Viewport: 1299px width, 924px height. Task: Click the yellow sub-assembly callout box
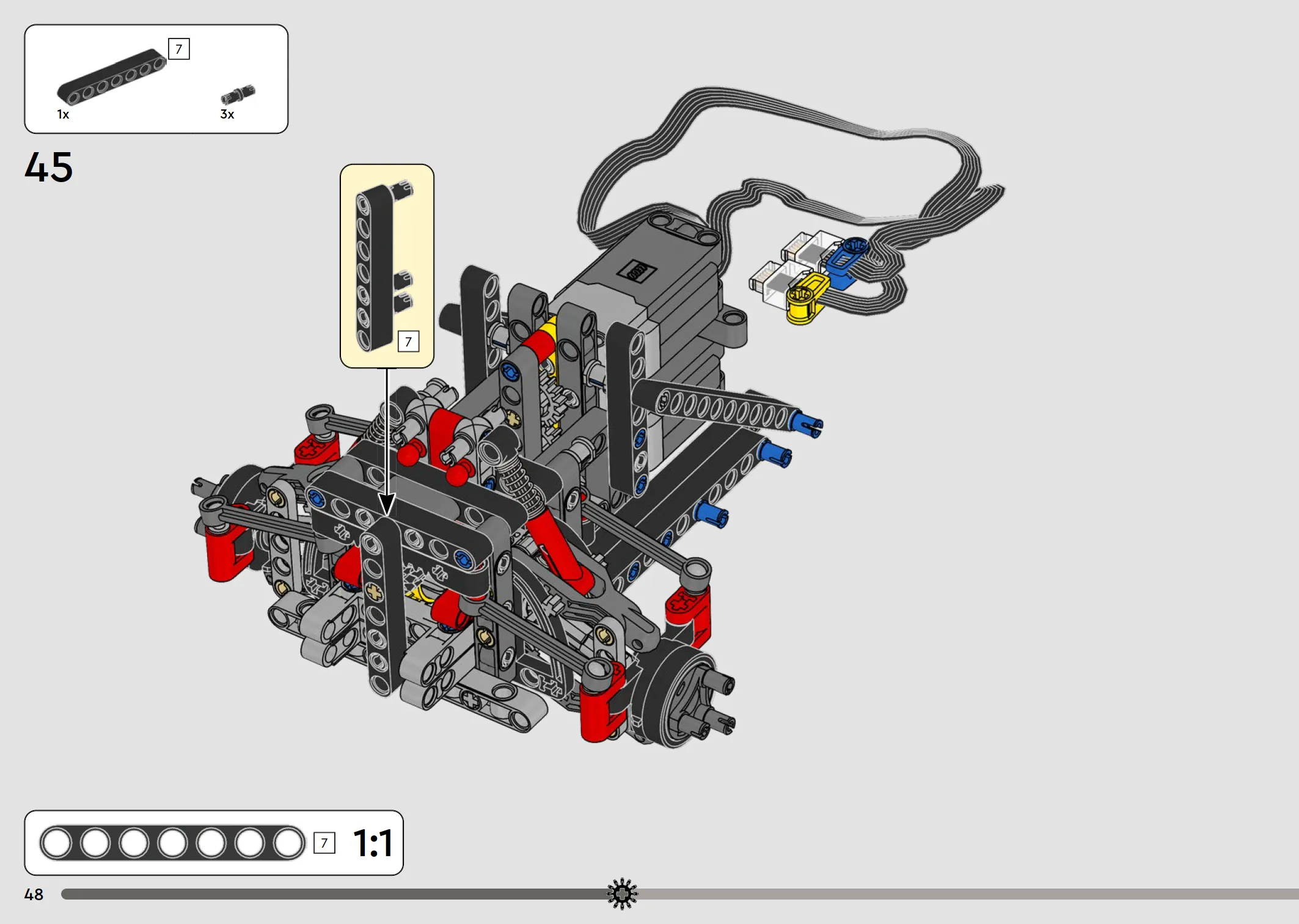click(x=387, y=266)
